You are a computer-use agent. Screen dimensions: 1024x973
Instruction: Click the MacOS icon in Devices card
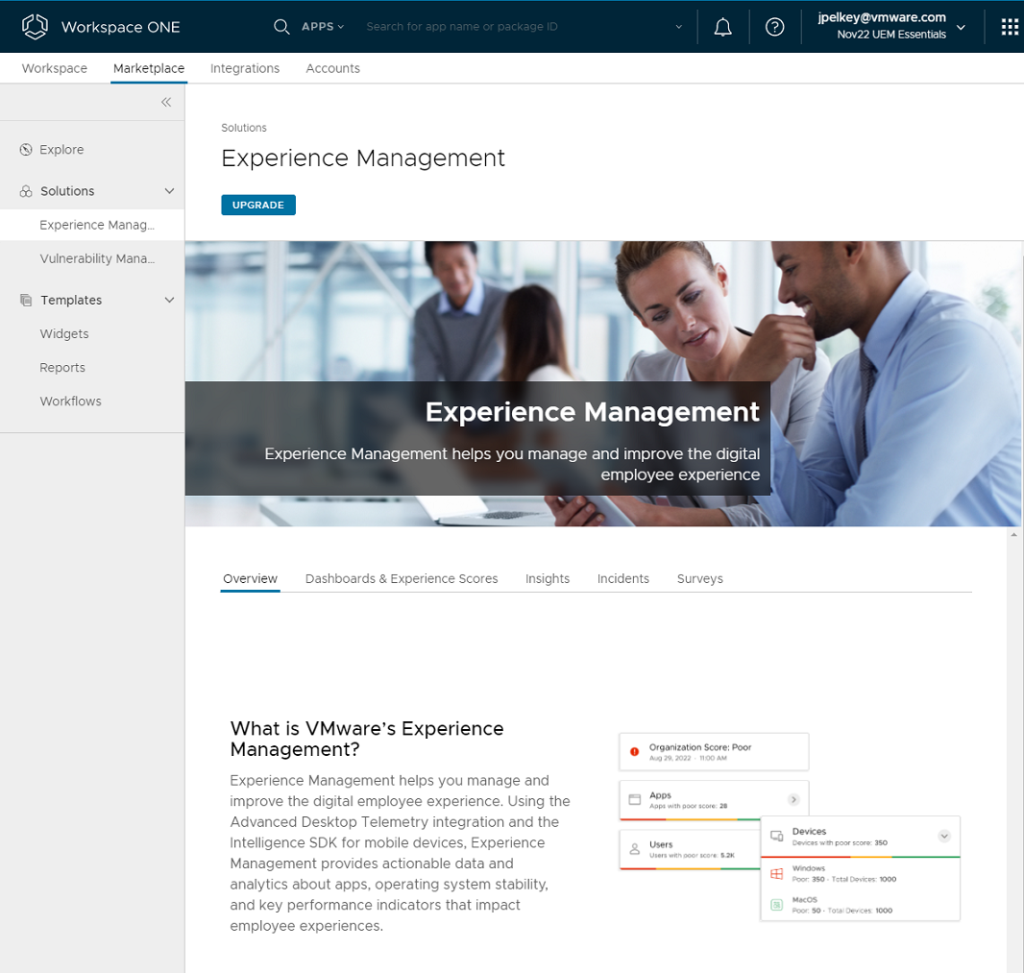[x=776, y=904]
